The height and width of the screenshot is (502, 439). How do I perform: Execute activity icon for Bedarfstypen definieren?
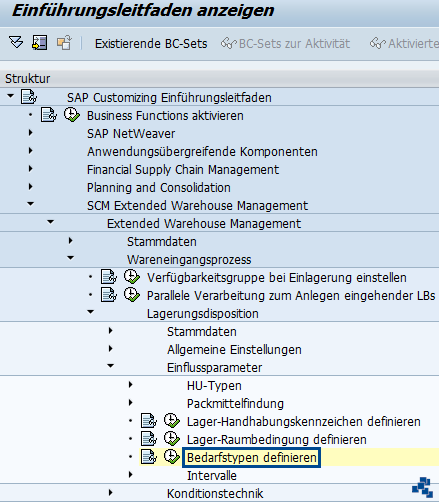click(x=172, y=457)
